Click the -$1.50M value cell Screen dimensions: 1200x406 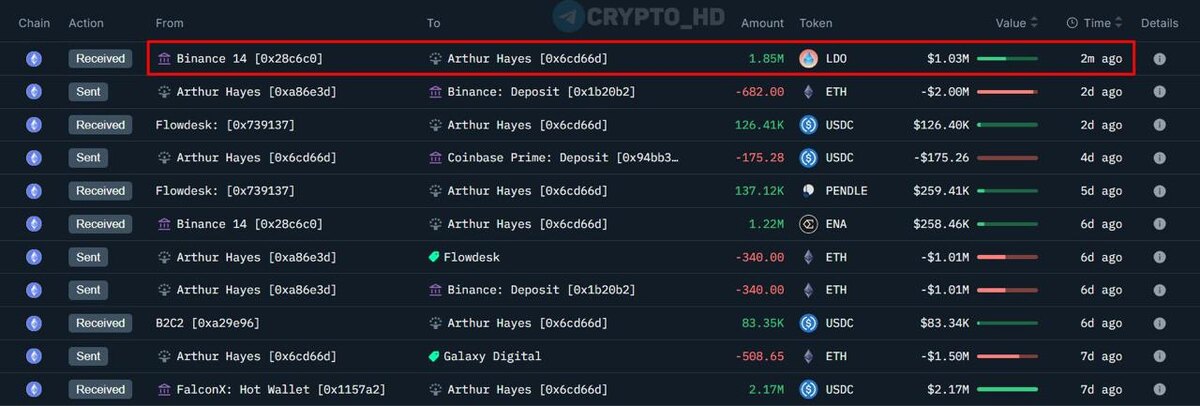(x=944, y=356)
